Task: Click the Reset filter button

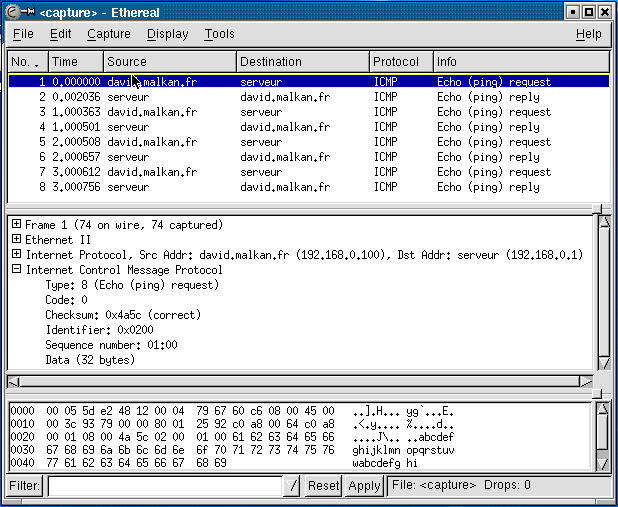Action: point(323,485)
